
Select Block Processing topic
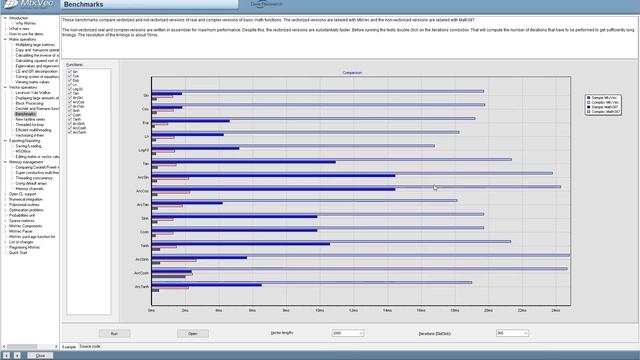[29, 103]
